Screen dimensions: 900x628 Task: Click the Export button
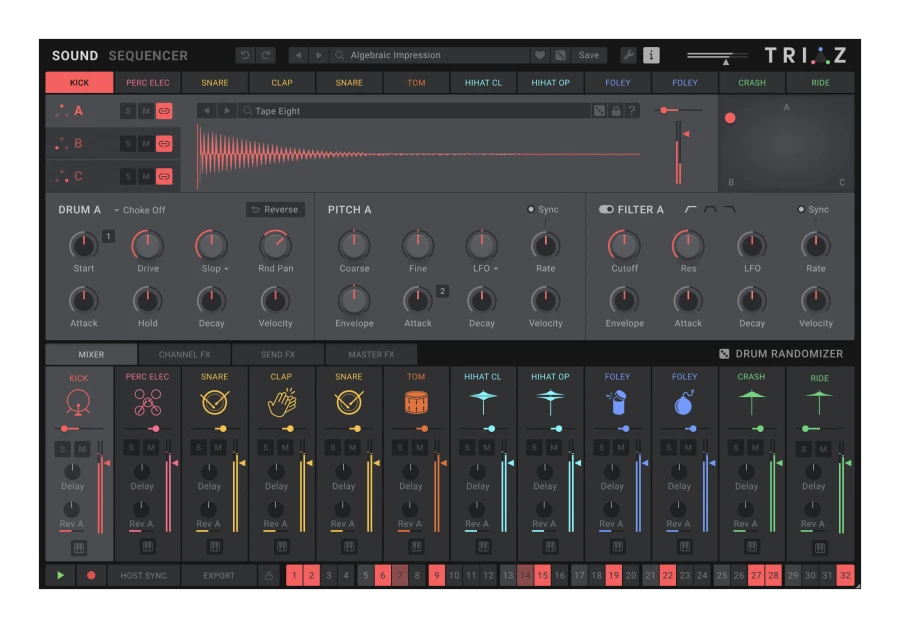219,575
